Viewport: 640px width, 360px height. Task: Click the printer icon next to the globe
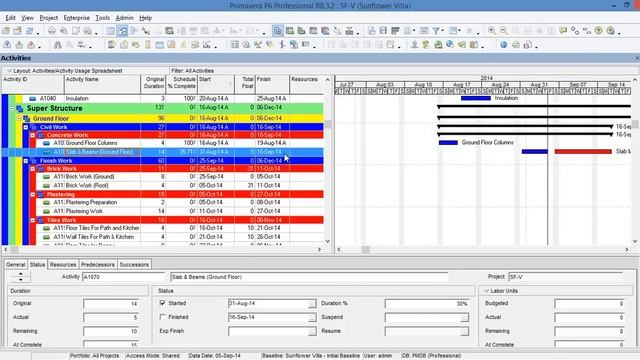(x=516, y=45)
